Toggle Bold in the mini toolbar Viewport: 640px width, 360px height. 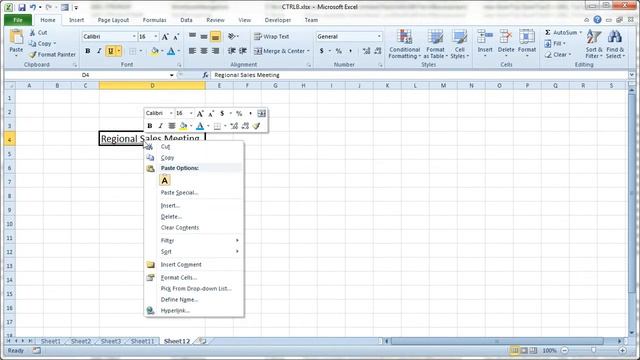coord(150,126)
